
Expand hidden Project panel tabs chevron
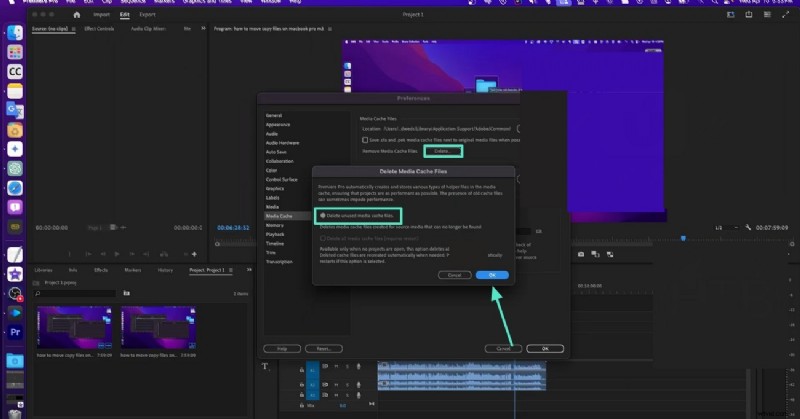coord(249,270)
